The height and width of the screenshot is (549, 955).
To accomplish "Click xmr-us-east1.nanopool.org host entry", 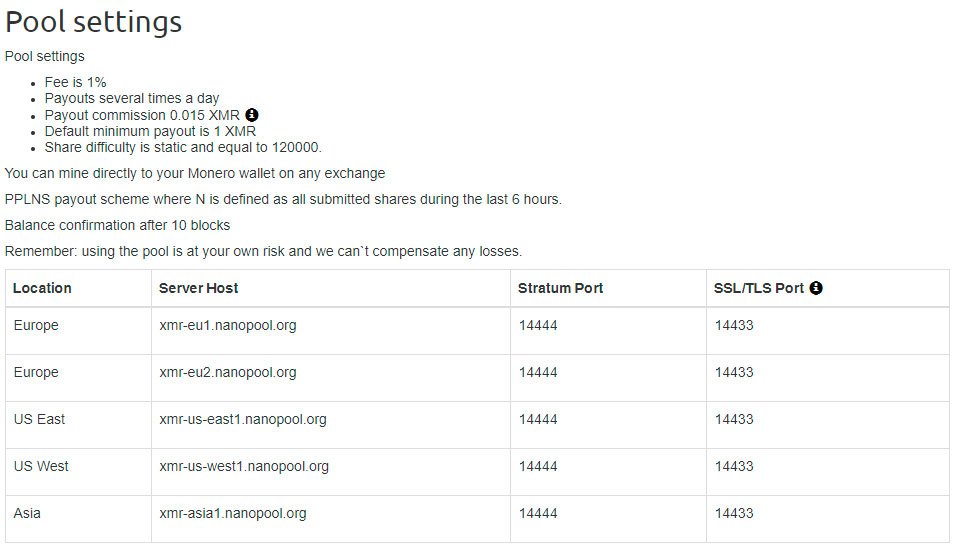I will 243,419.
